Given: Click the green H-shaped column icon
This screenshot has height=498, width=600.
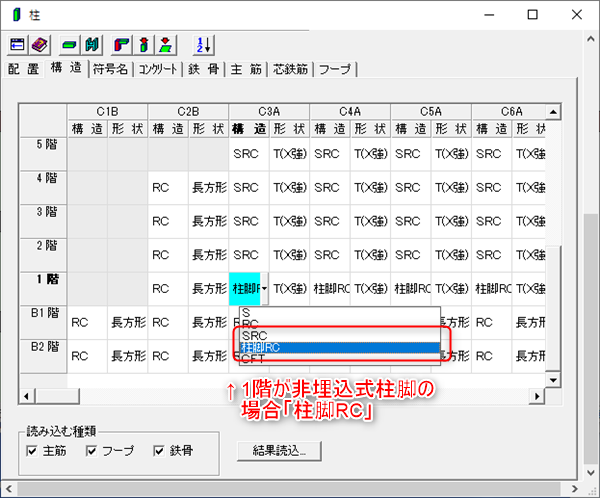Looking at the screenshot, I should coord(92,45).
